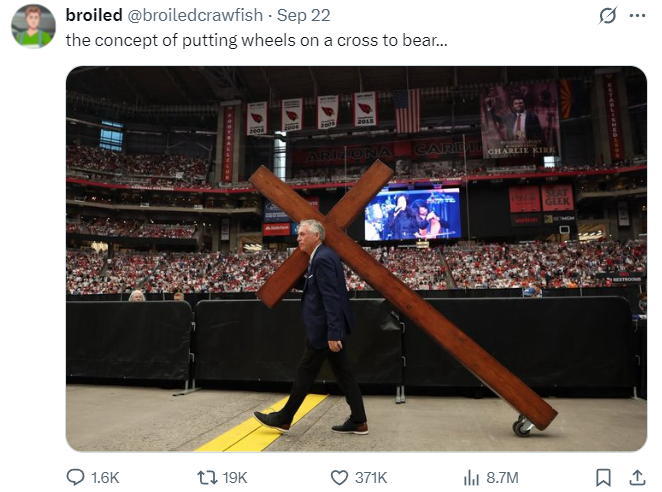
Task: Open the three-dot More options menu
Action: point(636,16)
